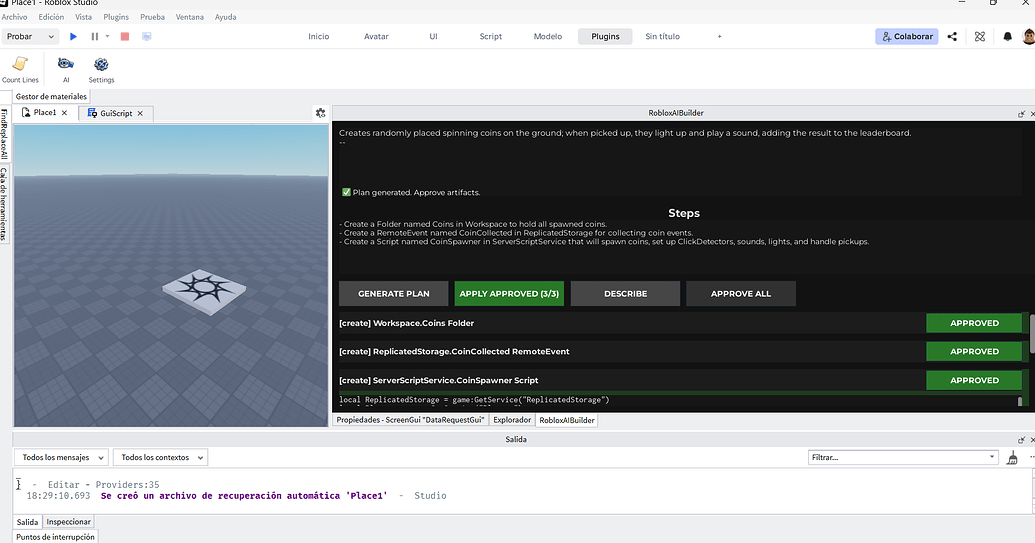1035x543 pixels.
Task: Click the APPLY APPROVED (3/3) button
Action: point(509,294)
